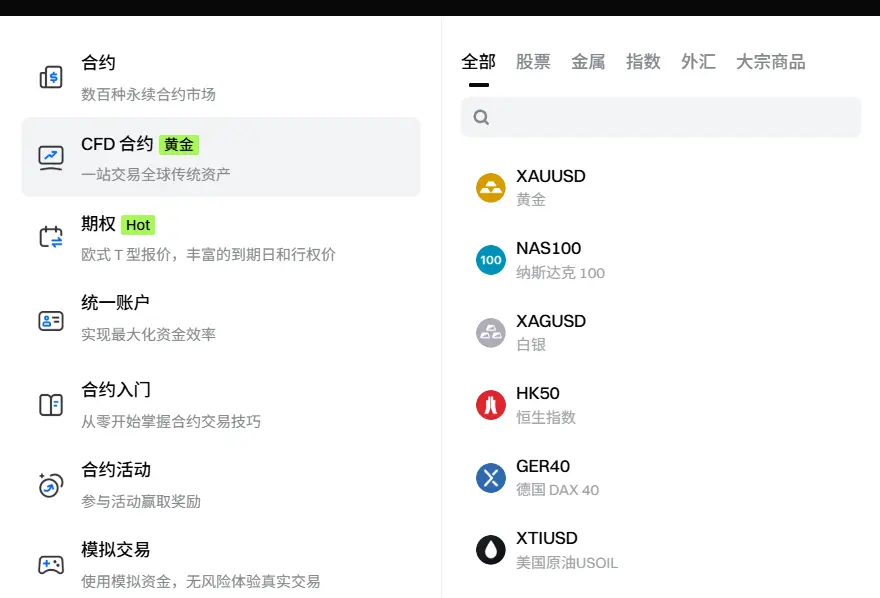Click the 期权 options calendar icon
Screen dimensions: 880x598
51,237
